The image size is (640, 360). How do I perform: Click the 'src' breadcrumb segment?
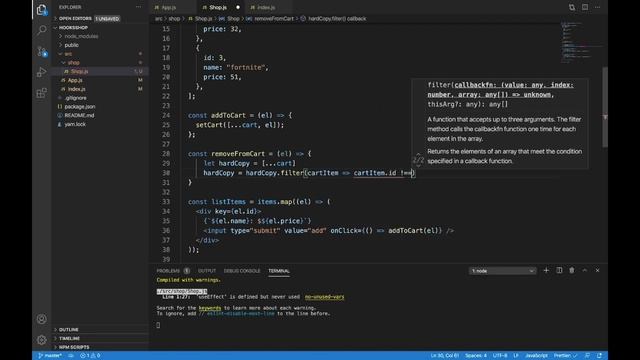pos(158,19)
